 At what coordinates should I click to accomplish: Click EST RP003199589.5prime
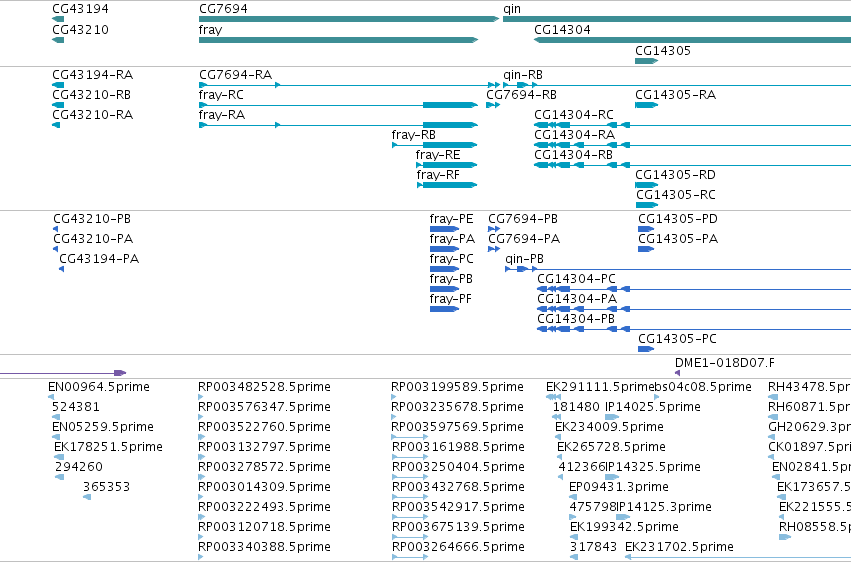(x=394, y=397)
